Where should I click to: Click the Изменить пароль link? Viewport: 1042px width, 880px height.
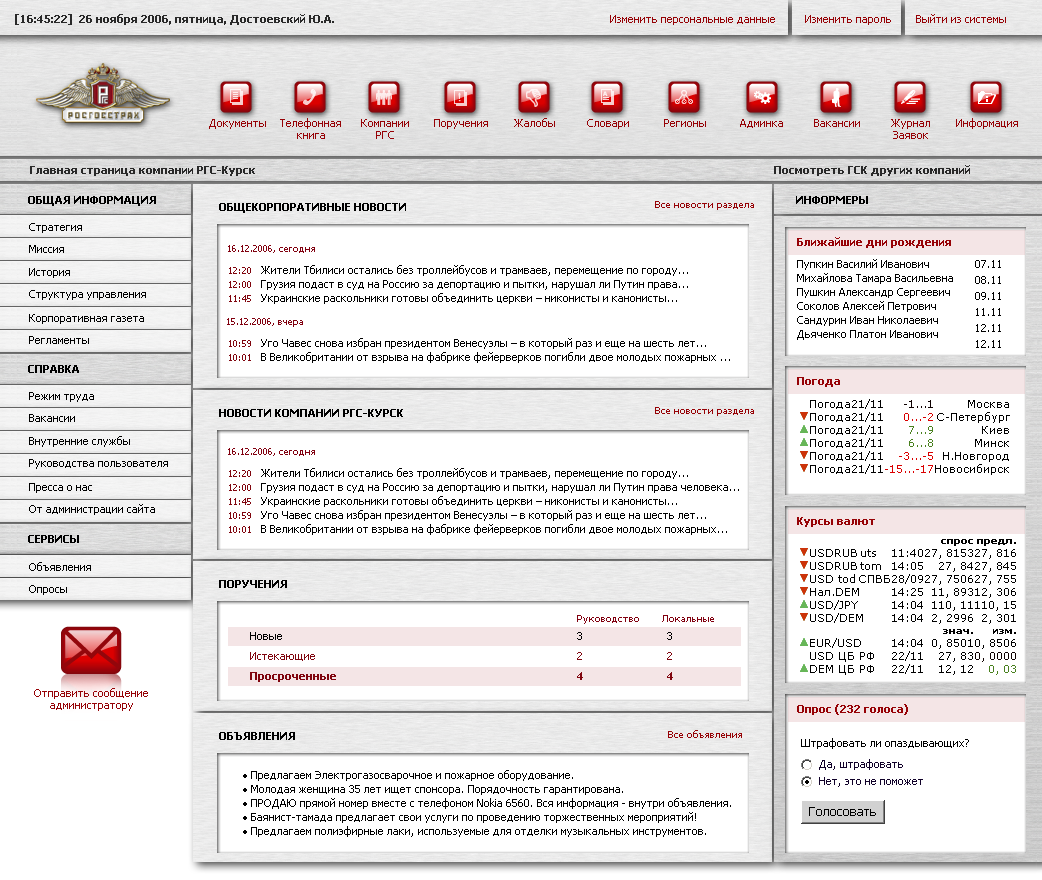pos(847,19)
